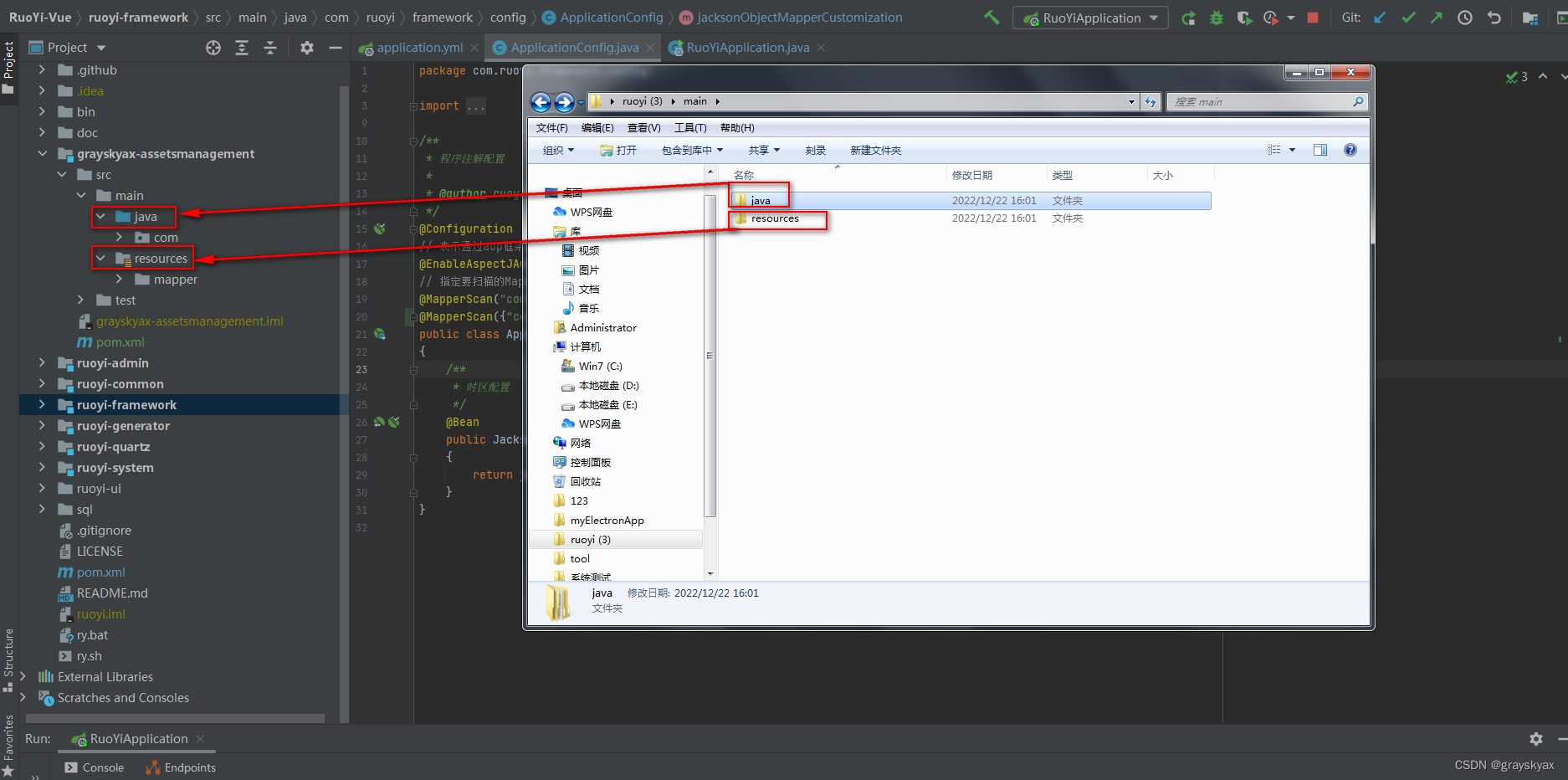Viewport: 1568px width, 780px height.
Task: Click Explorer 新建文件夹 button
Action: coord(876,151)
